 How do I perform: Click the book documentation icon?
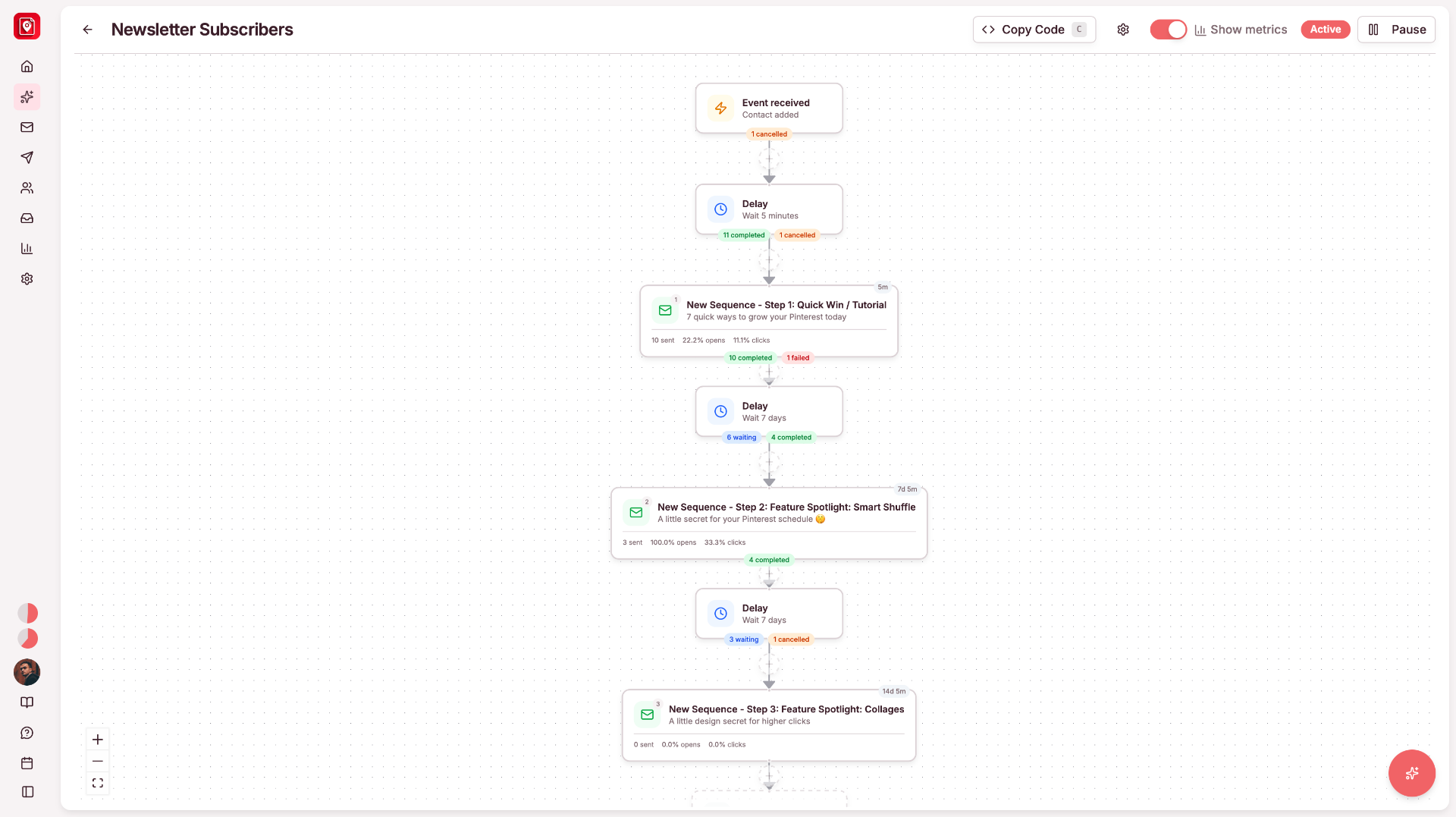[x=27, y=702]
